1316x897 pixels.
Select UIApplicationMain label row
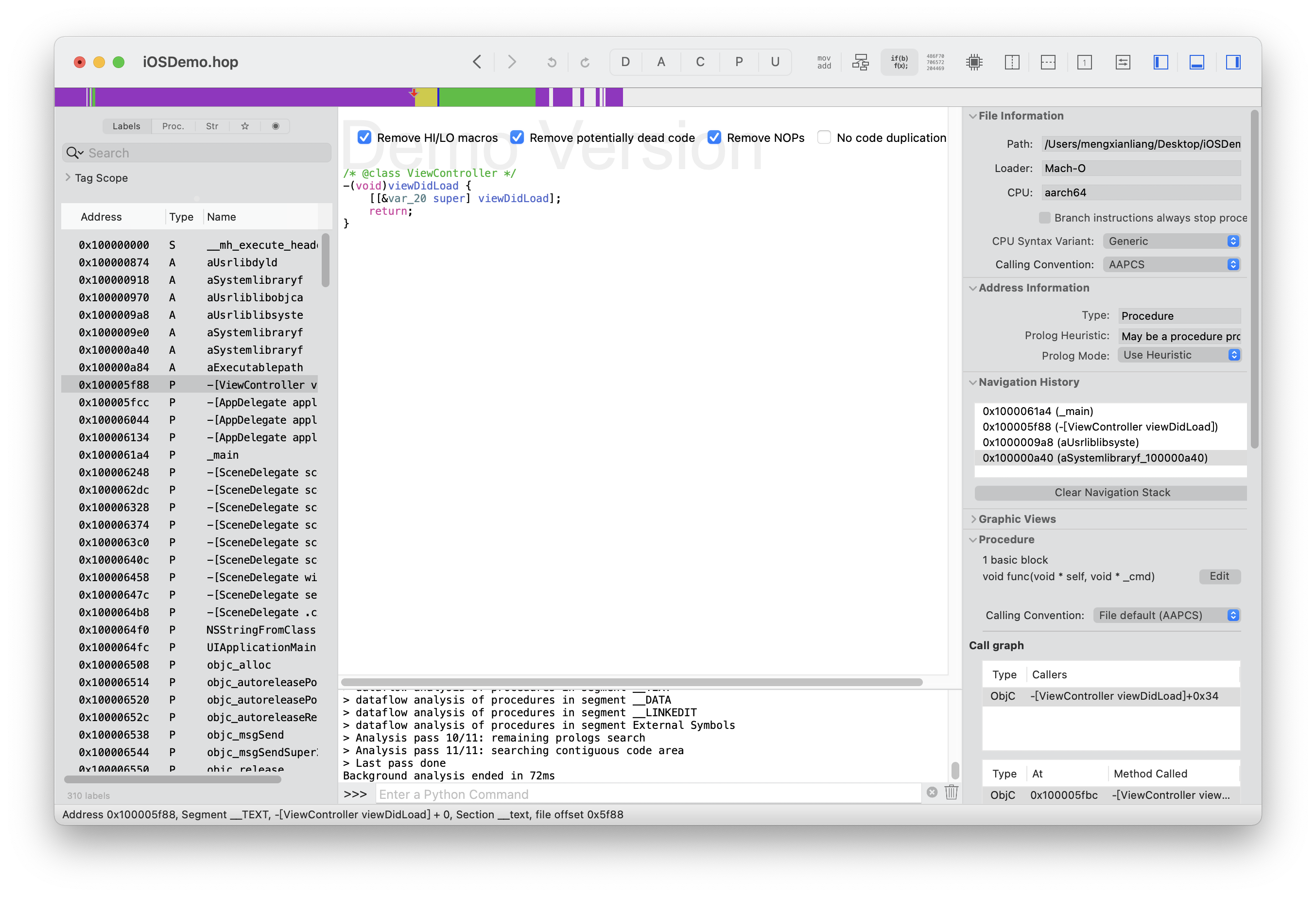tap(189, 647)
